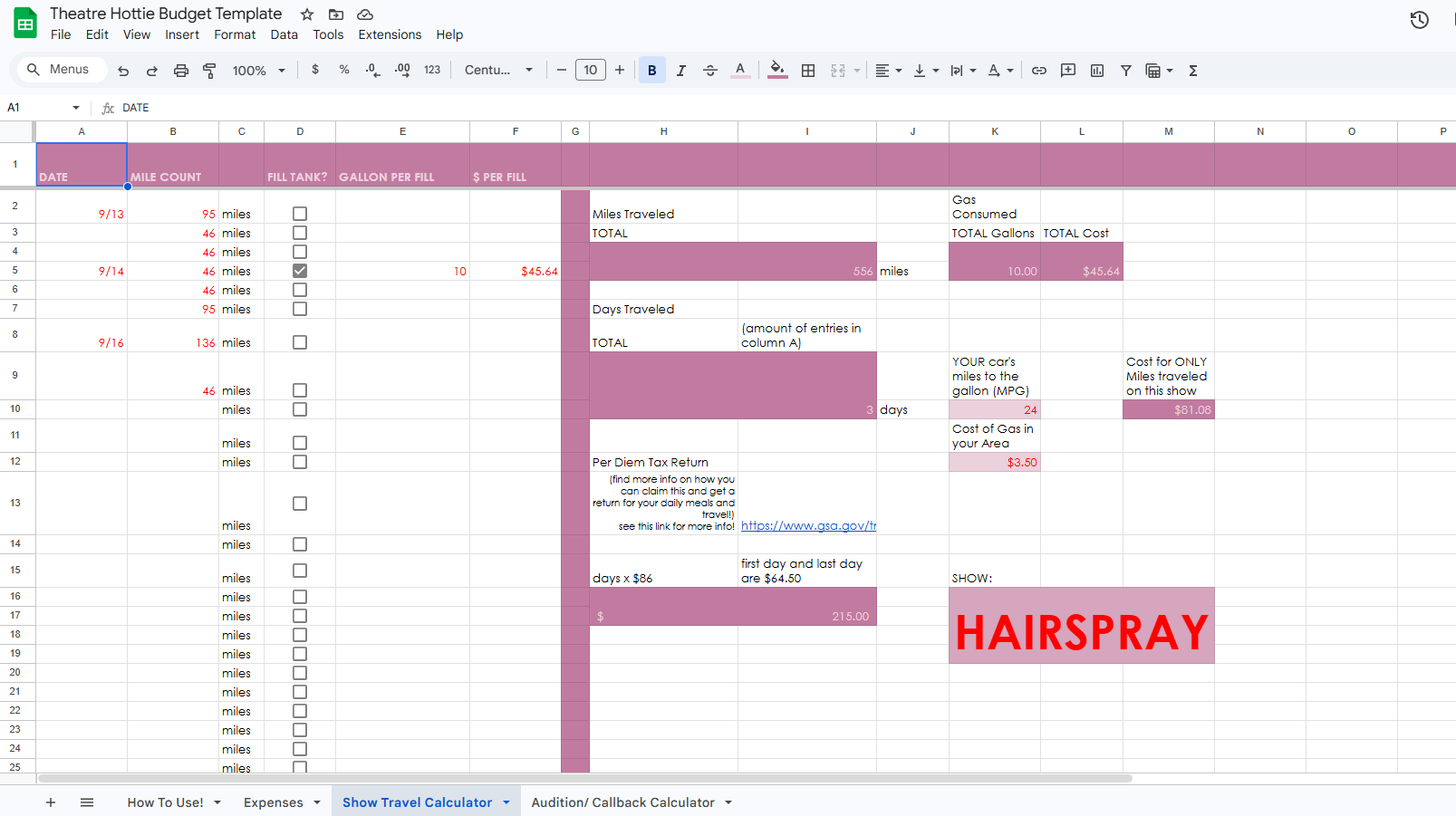Activate the Paint format tool
This screenshot has width=1456, height=816.
(x=209, y=71)
